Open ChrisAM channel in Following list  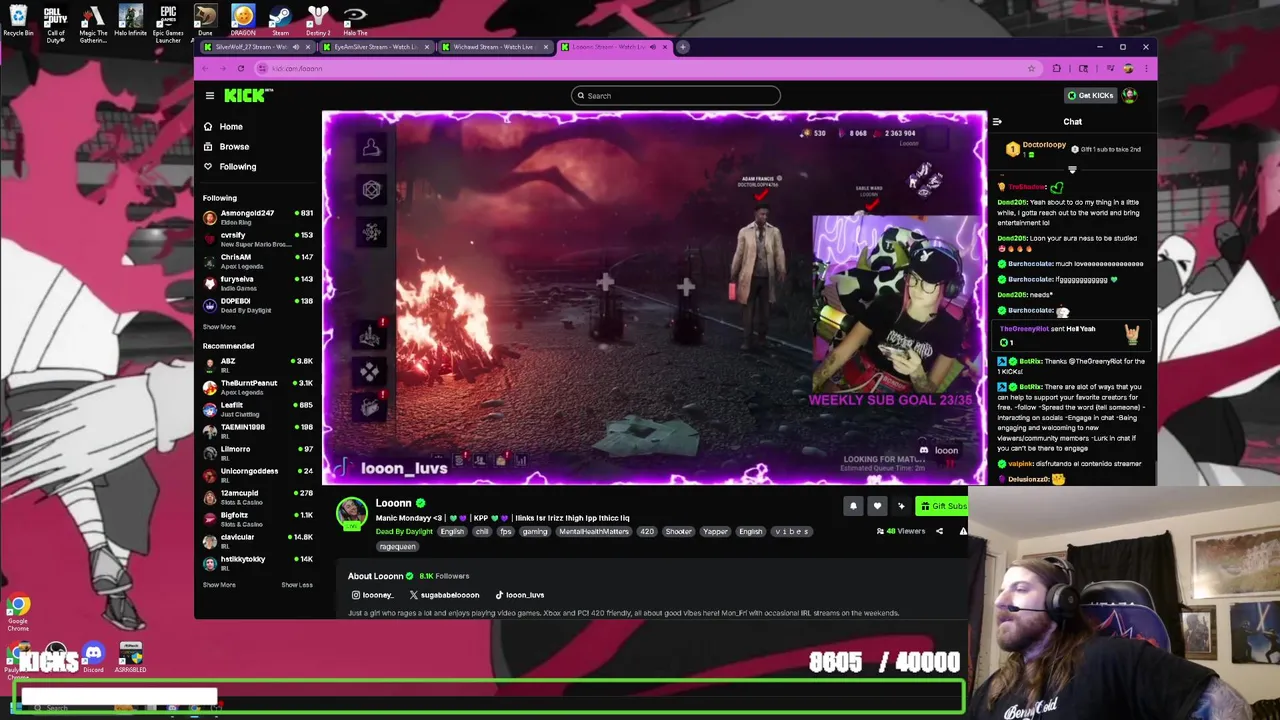pyautogui.click(x=258, y=261)
